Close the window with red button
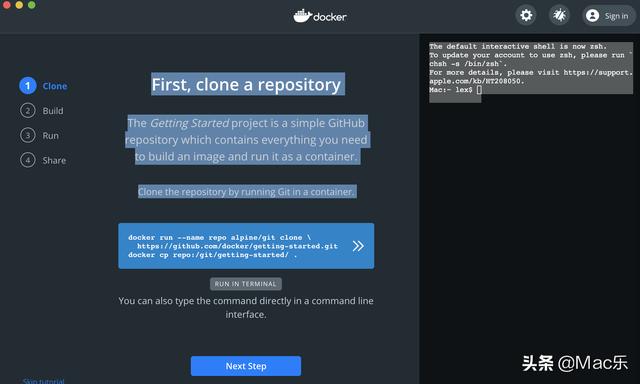Screen dimensions: 640x384 click(7, 4)
